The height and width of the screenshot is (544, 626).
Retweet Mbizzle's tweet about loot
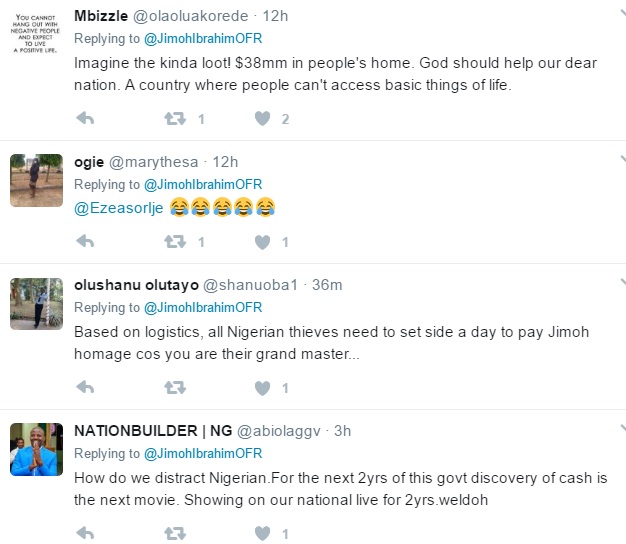click(174, 119)
